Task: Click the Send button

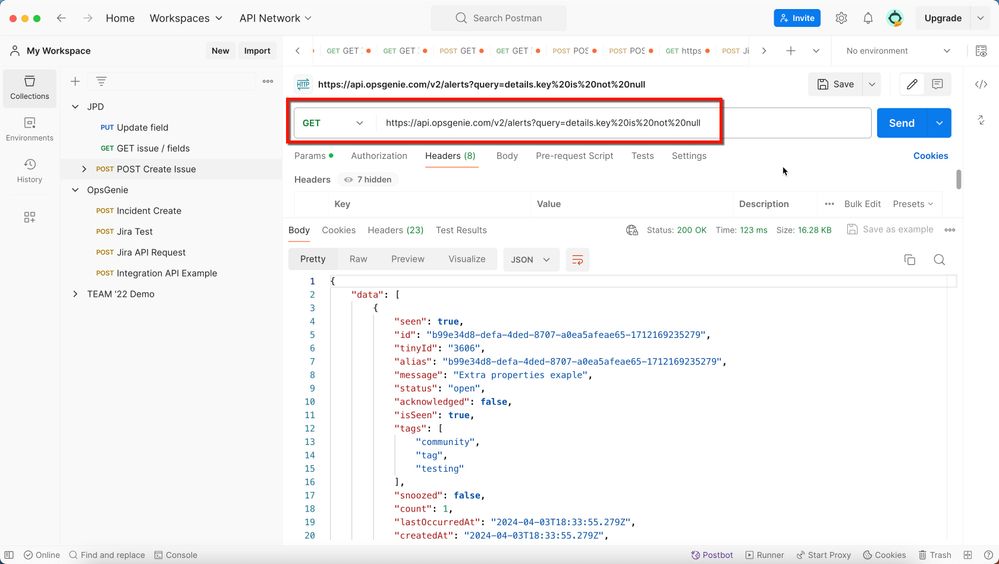Action: coord(902,123)
